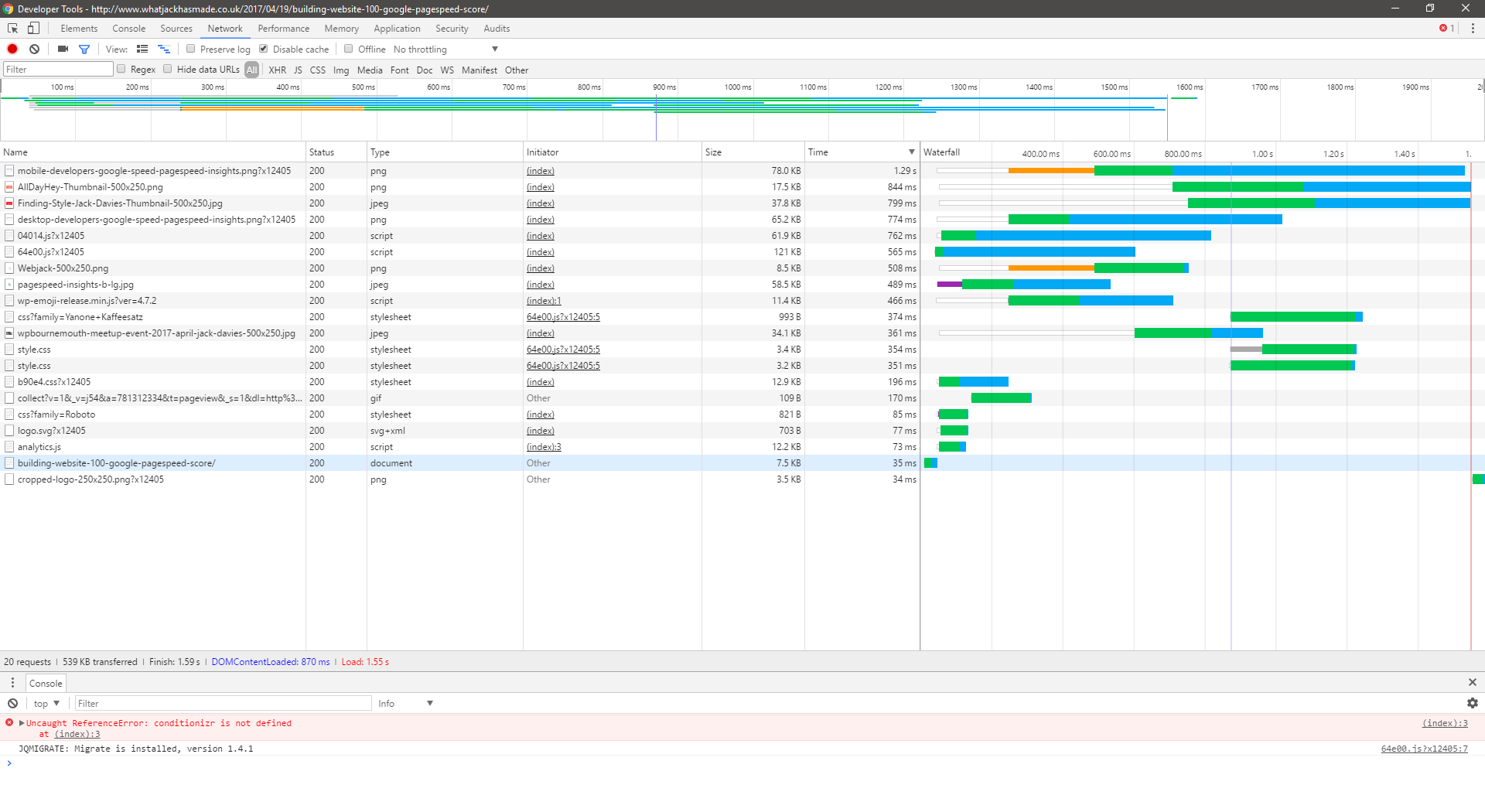Open the Audits tab

click(x=497, y=29)
